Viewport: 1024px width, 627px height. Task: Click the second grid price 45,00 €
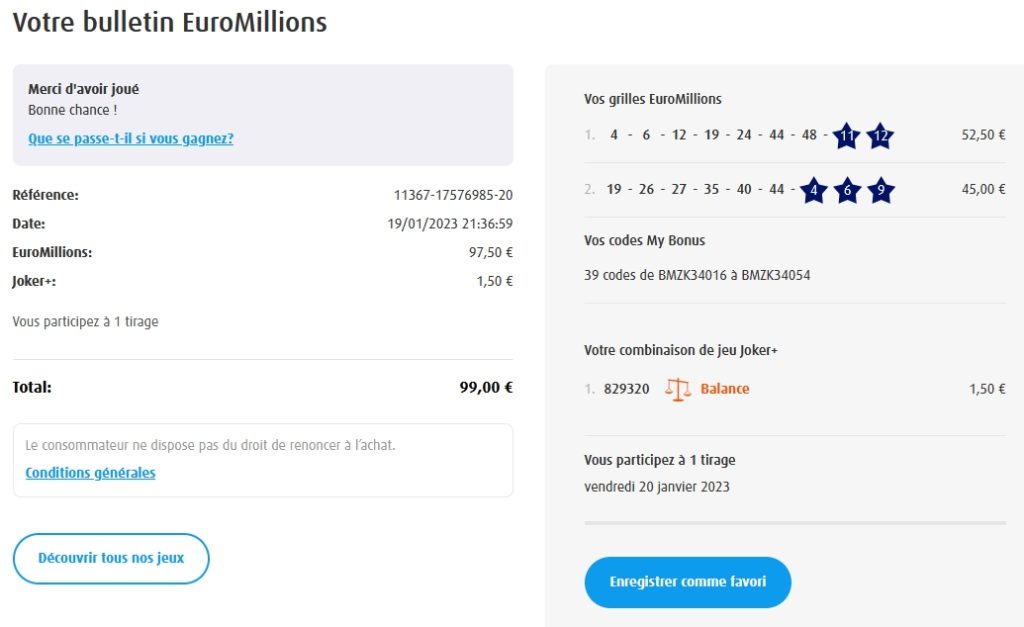983,189
